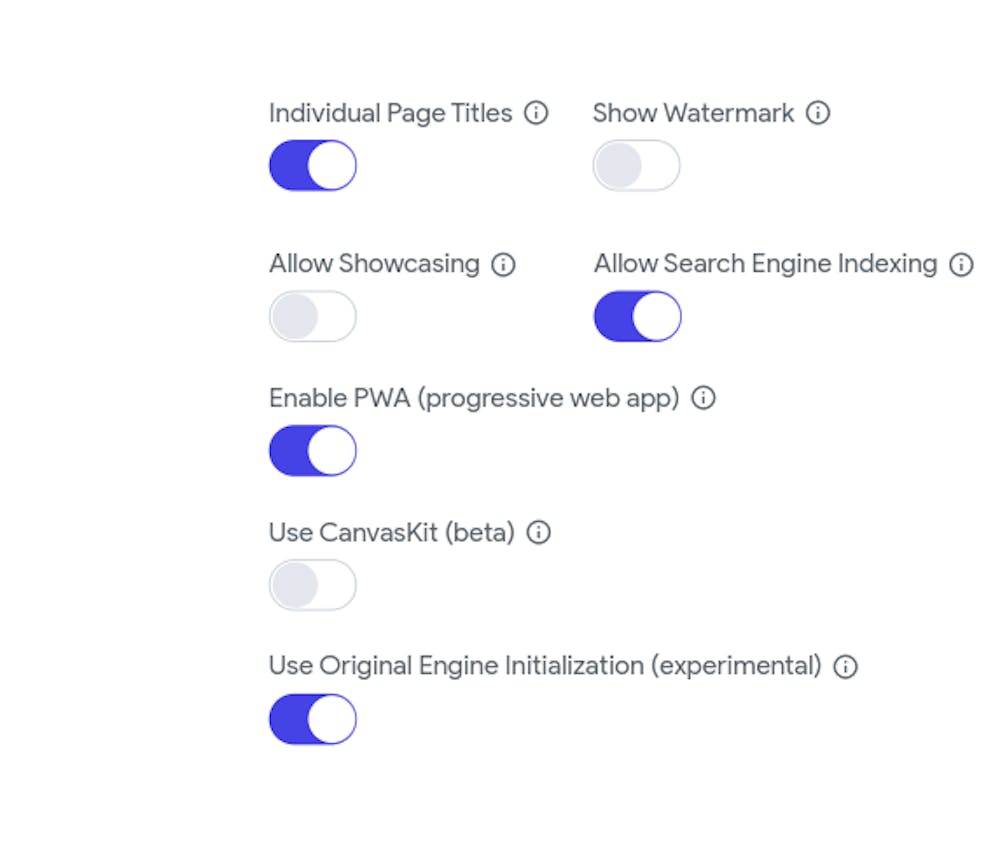Enable the Show Watermark switch

click(x=637, y=166)
